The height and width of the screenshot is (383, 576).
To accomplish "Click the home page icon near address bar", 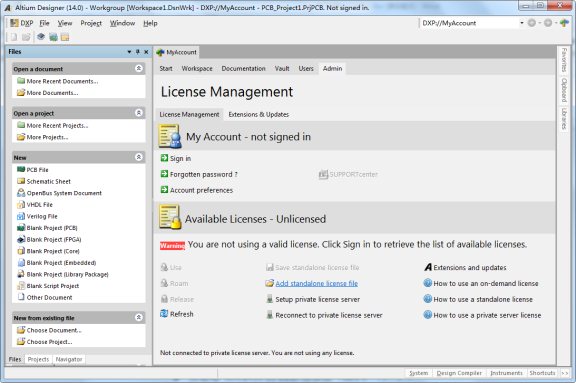I will [564, 23].
